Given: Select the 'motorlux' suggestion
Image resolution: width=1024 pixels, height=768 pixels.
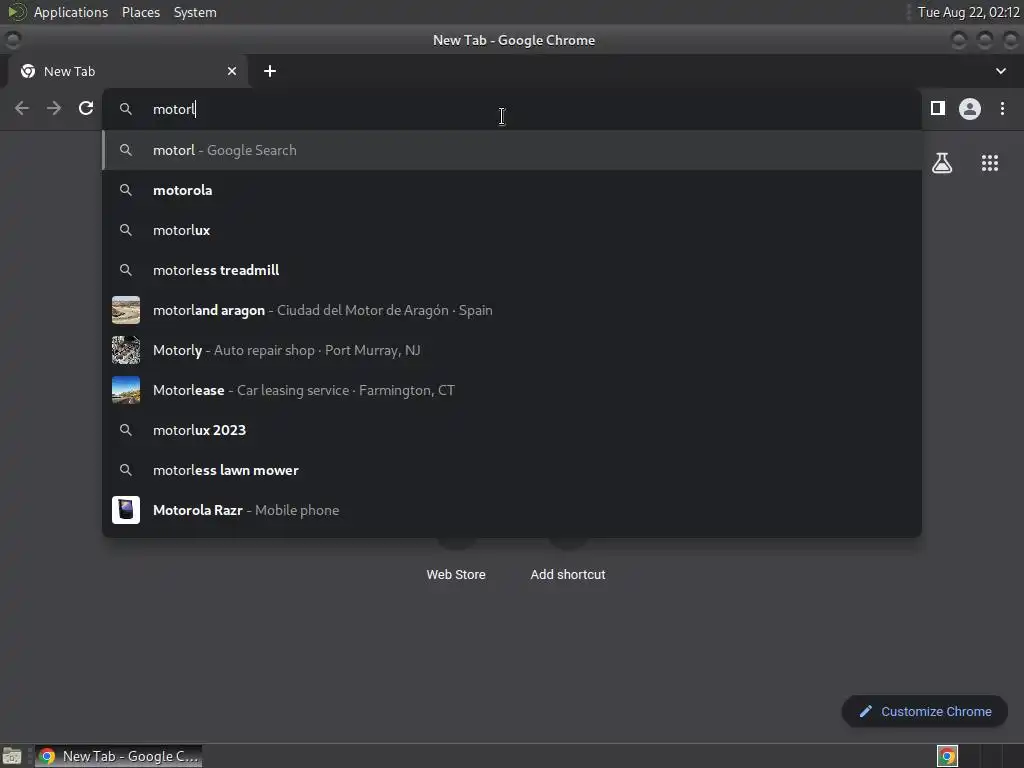Looking at the screenshot, I should 512,230.
